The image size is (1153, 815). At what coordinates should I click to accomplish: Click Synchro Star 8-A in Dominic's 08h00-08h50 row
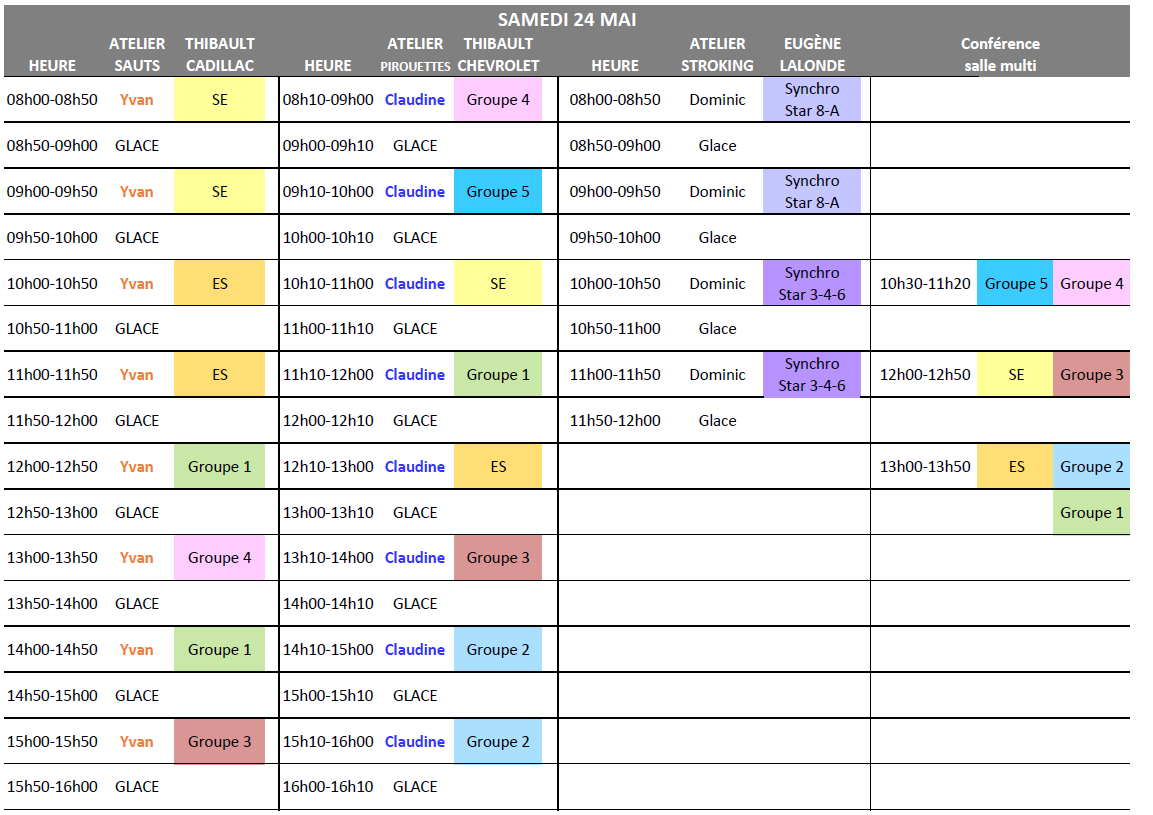point(812,100)
